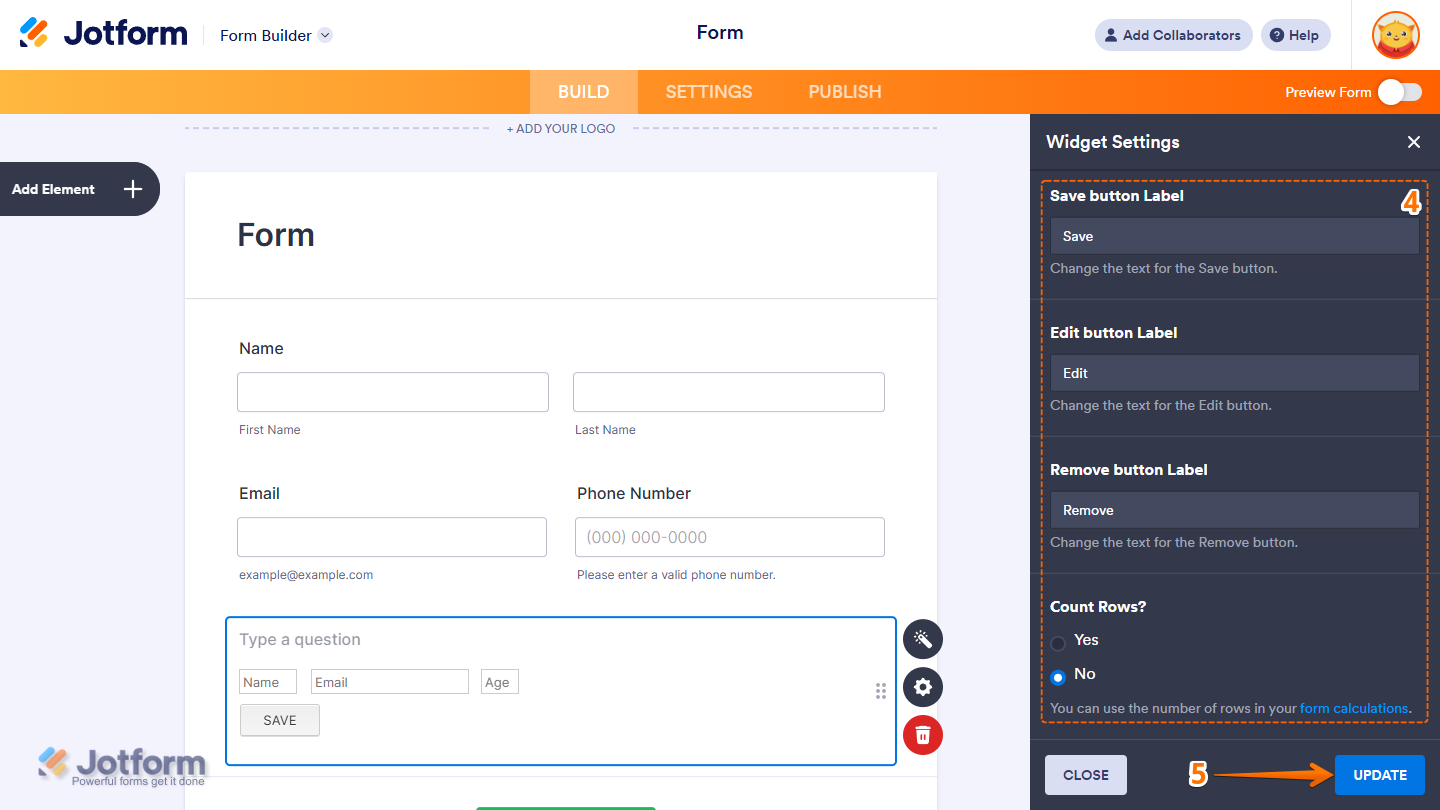Expand the Form Builder dropdown
Screen dimensions: 1440x810
coord(324,35)
